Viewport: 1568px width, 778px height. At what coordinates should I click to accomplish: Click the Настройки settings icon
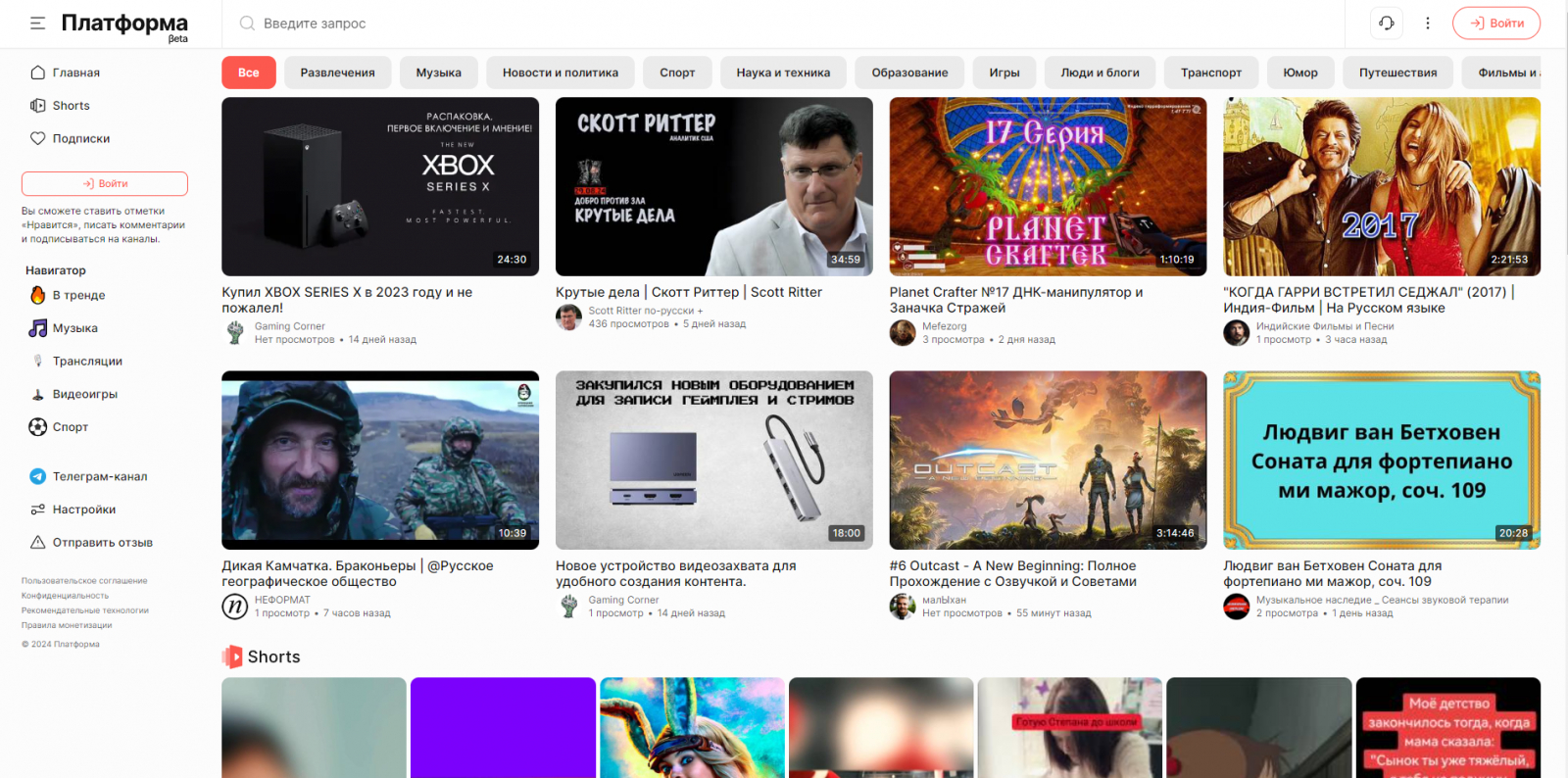[37, 510]
